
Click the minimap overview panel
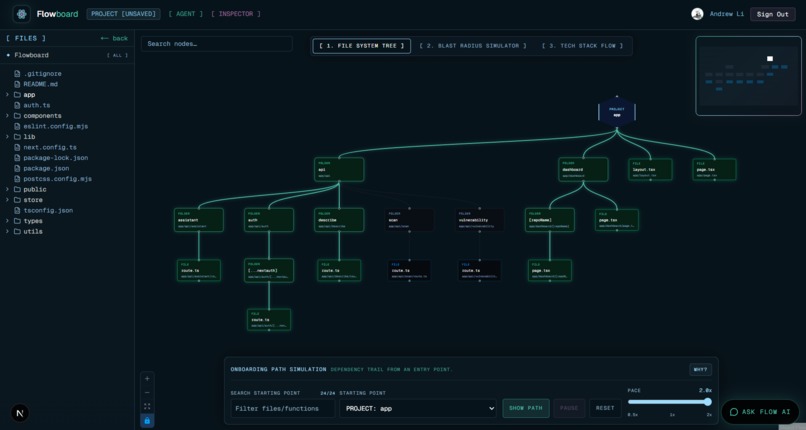(748, 76)
